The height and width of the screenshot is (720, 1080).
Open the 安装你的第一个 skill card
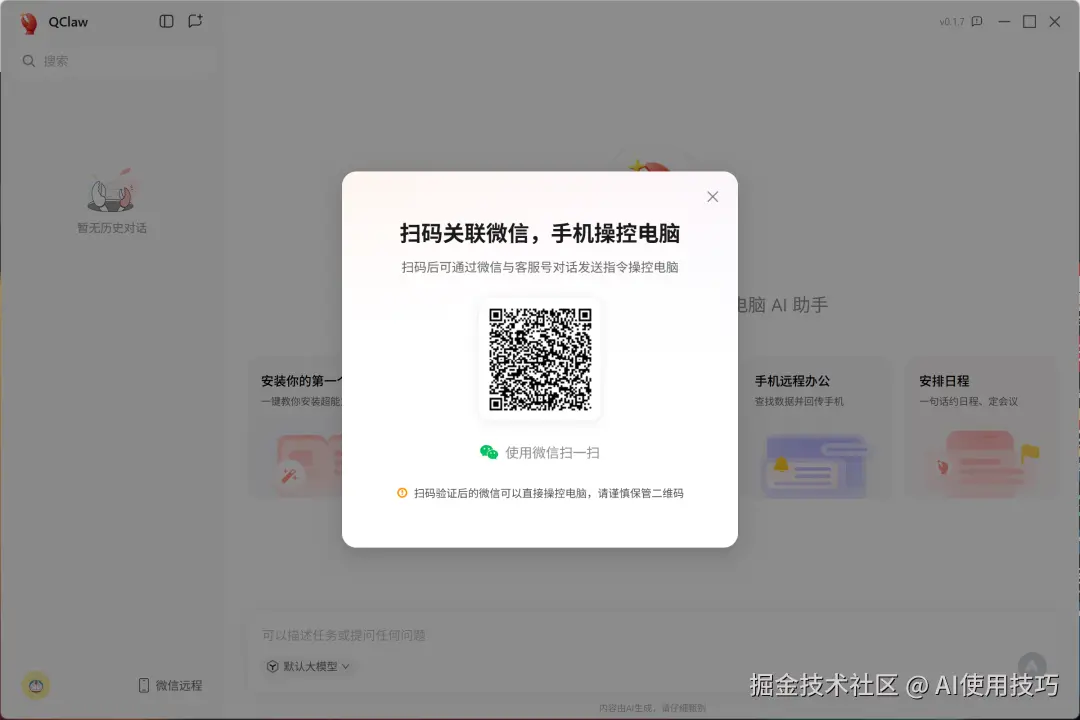click(295, 428)
